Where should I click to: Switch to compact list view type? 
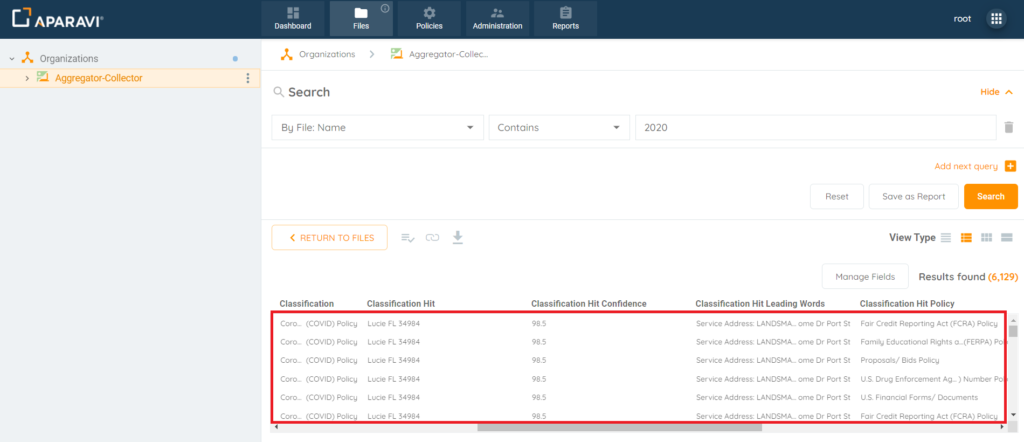click(x=946, y=238)
